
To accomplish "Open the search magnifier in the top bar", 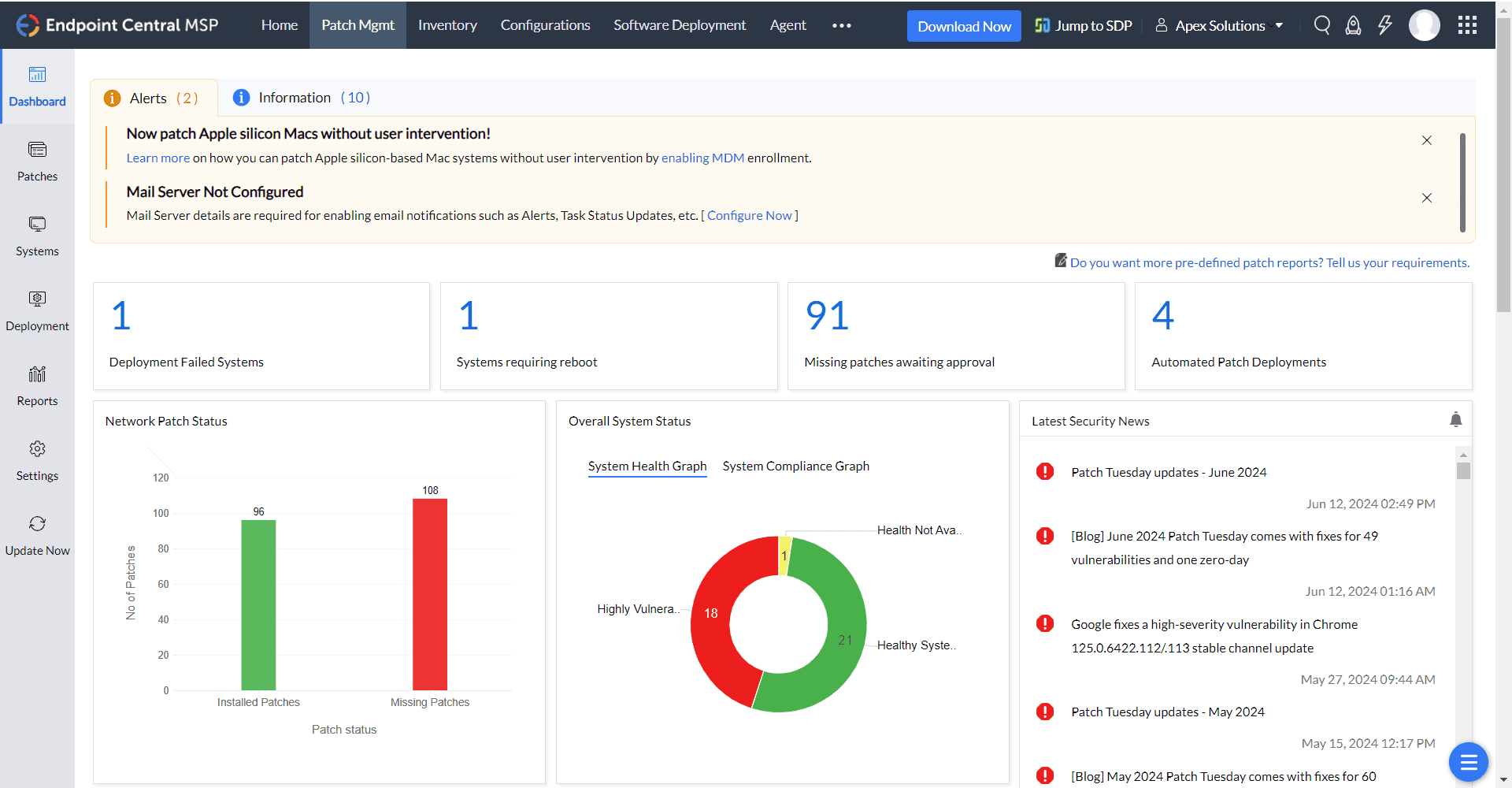I will tap(1322, 25).
